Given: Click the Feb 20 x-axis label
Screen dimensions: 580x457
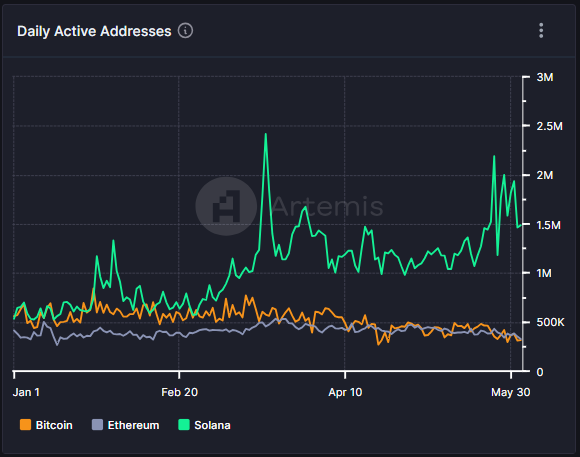Looking at the screenshot, I should (x=179, y=392).
